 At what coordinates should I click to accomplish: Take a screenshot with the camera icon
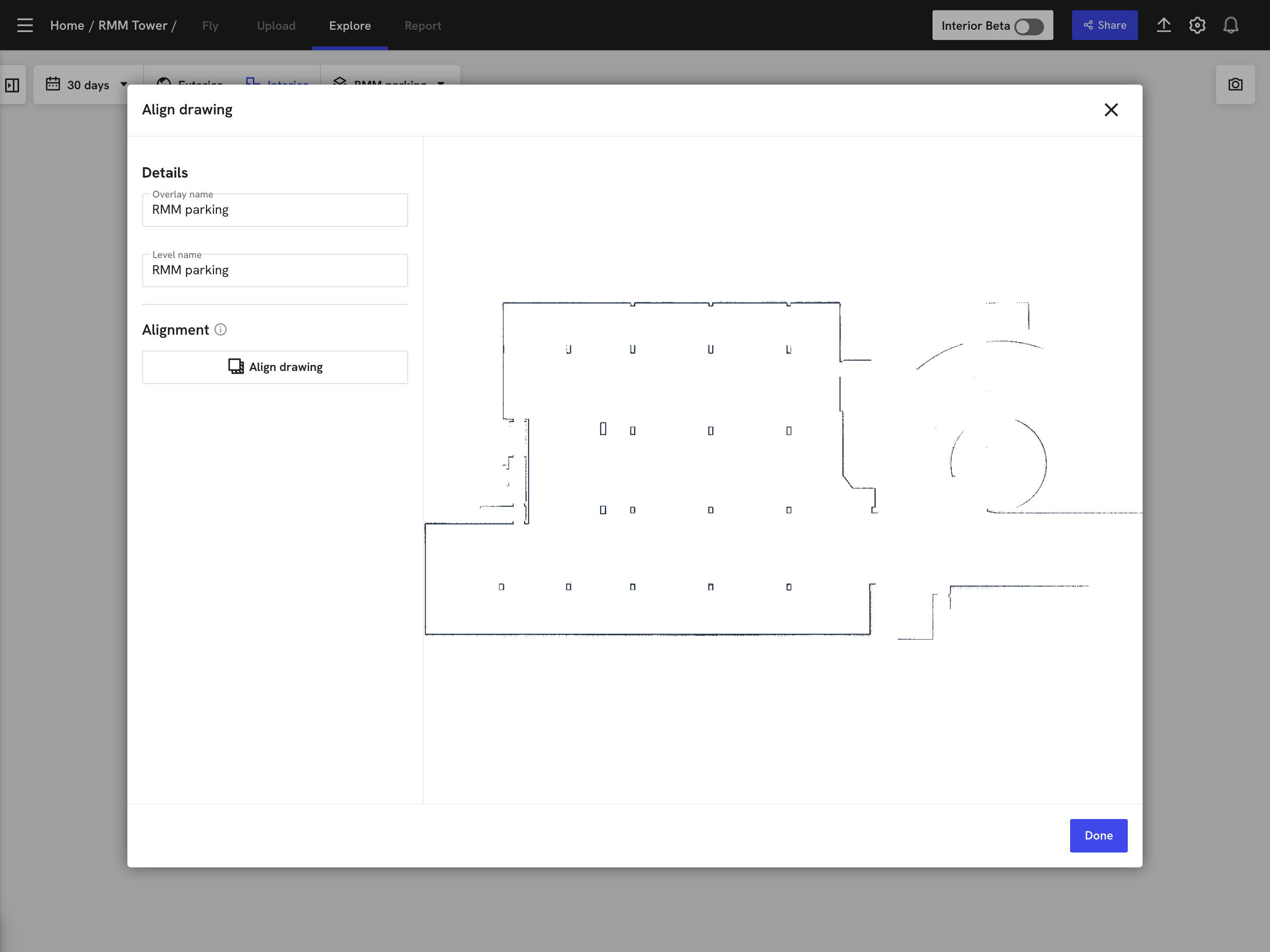1235,85
